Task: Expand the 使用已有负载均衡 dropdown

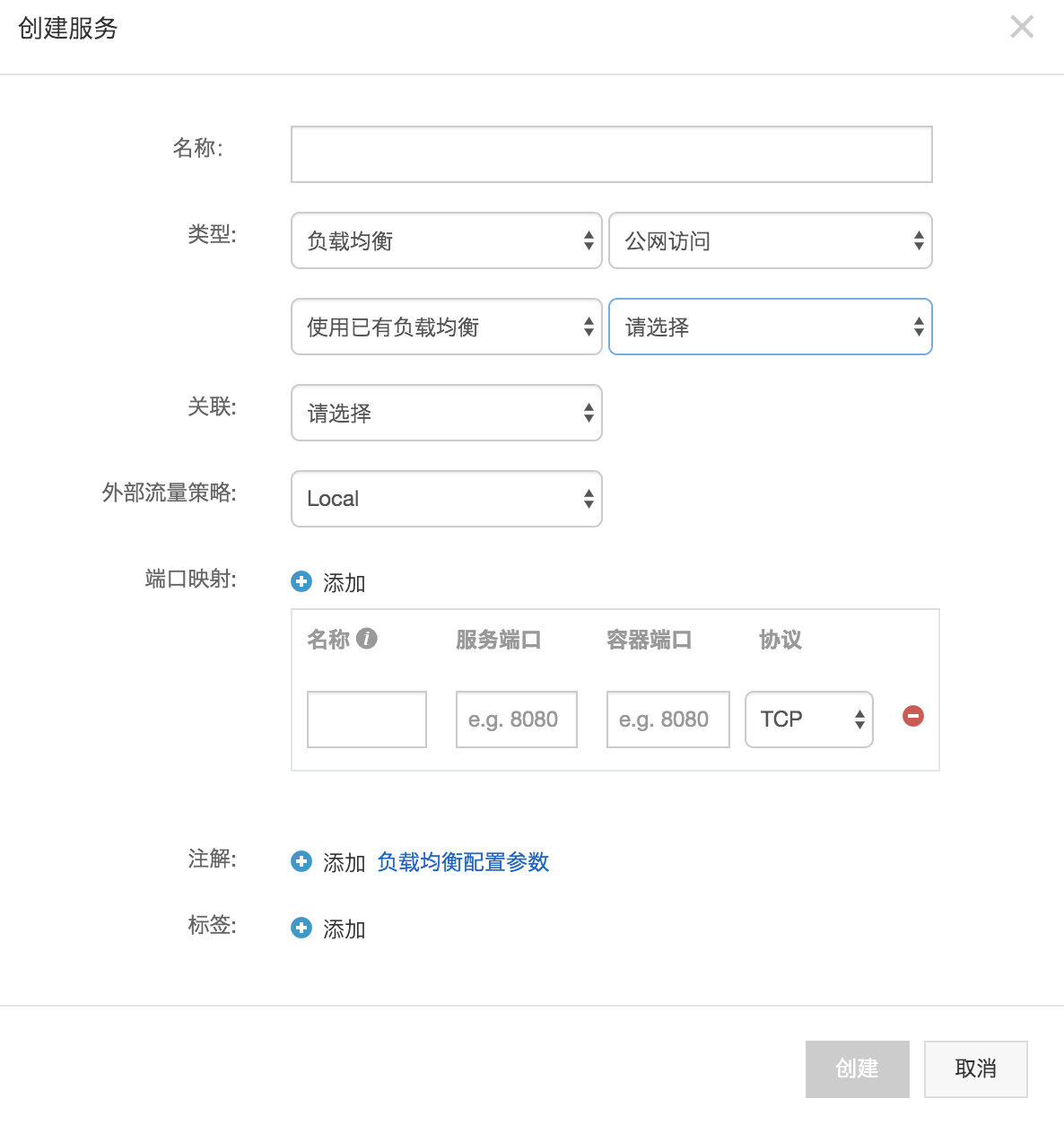Action: tap(446, 327)
